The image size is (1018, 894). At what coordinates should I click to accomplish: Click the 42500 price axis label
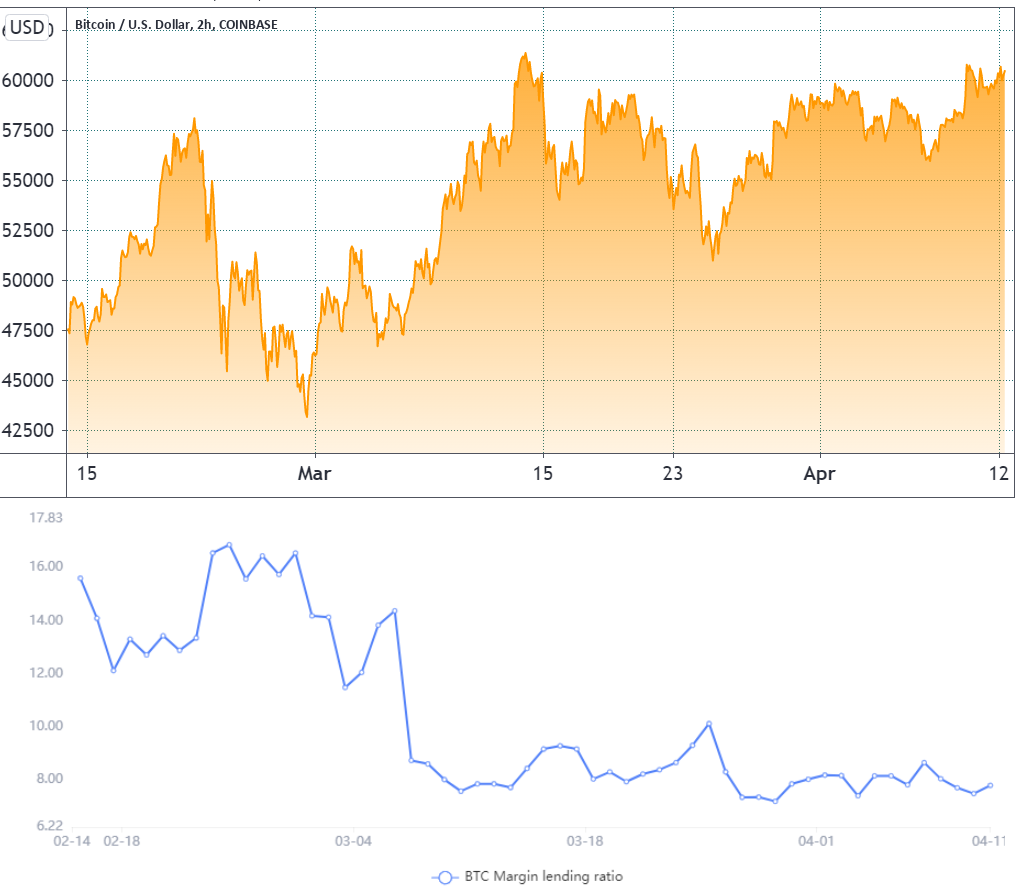point(28,430)
